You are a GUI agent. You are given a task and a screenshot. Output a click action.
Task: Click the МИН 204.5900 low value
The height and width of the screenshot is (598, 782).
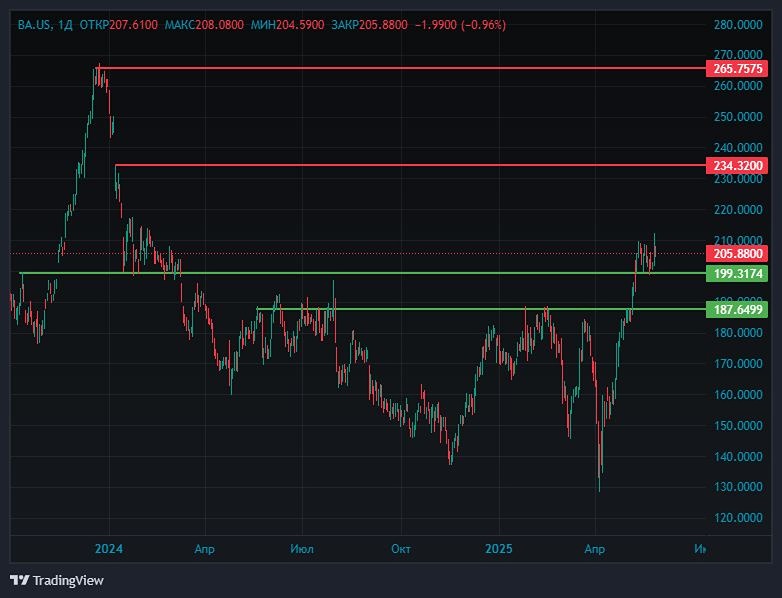(x=287, y=24)
